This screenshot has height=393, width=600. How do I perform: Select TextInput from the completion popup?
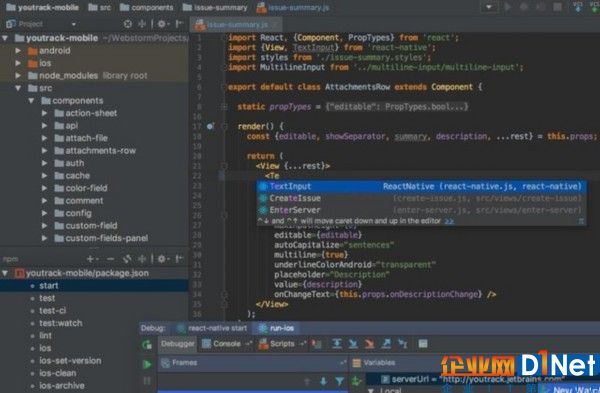point(421,186)
